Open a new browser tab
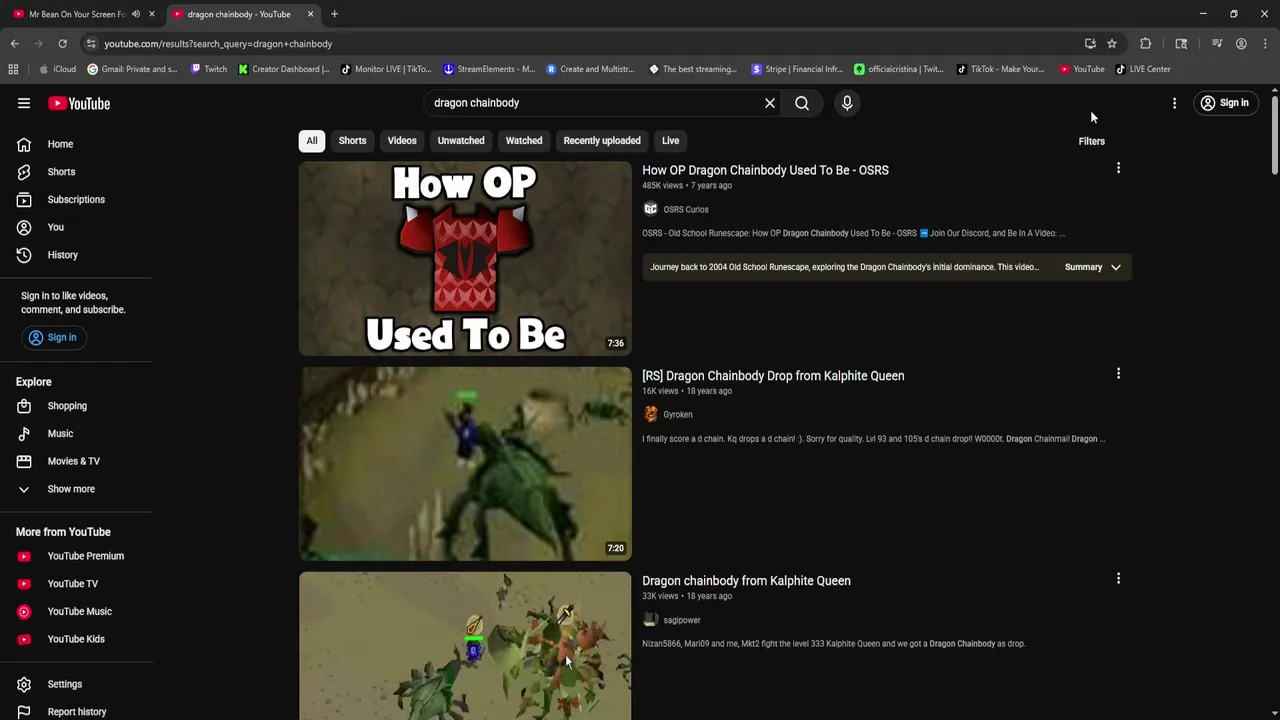The image size is (1280, 720). point(334,14)
